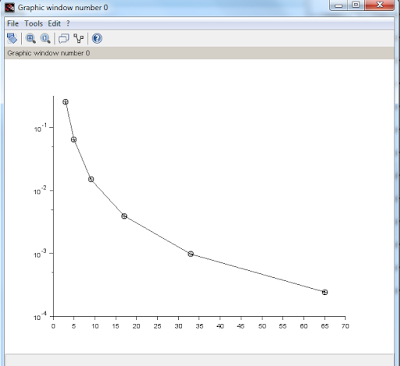The image size is (400, 366).
Task: Maximize the graphic window
Action: pyautogui.click(x=356, y=5)
